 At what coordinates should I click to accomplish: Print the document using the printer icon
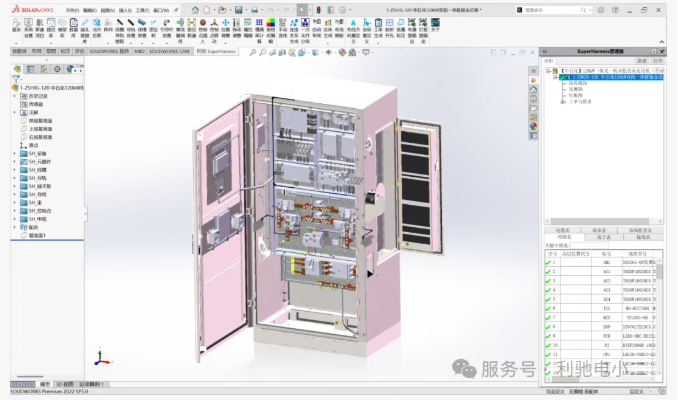tap(254, 10)
